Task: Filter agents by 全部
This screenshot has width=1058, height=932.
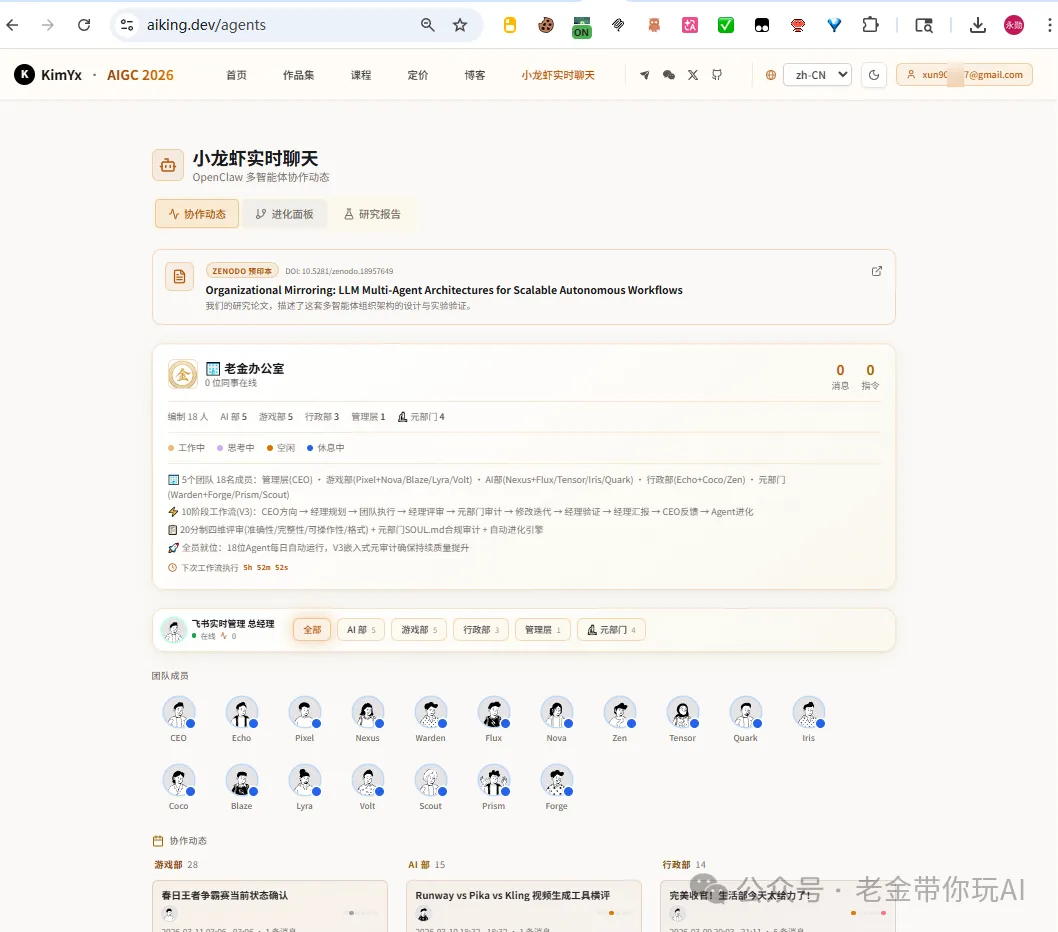Action: (312, 630)
